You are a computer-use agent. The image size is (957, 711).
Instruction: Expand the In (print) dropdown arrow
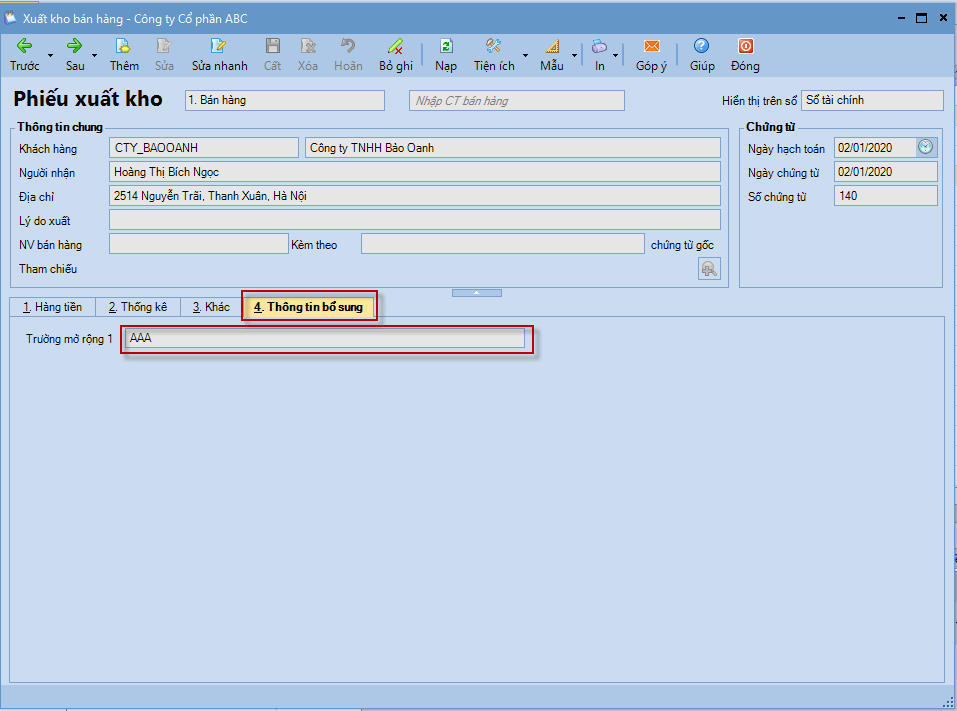(616, 55)
